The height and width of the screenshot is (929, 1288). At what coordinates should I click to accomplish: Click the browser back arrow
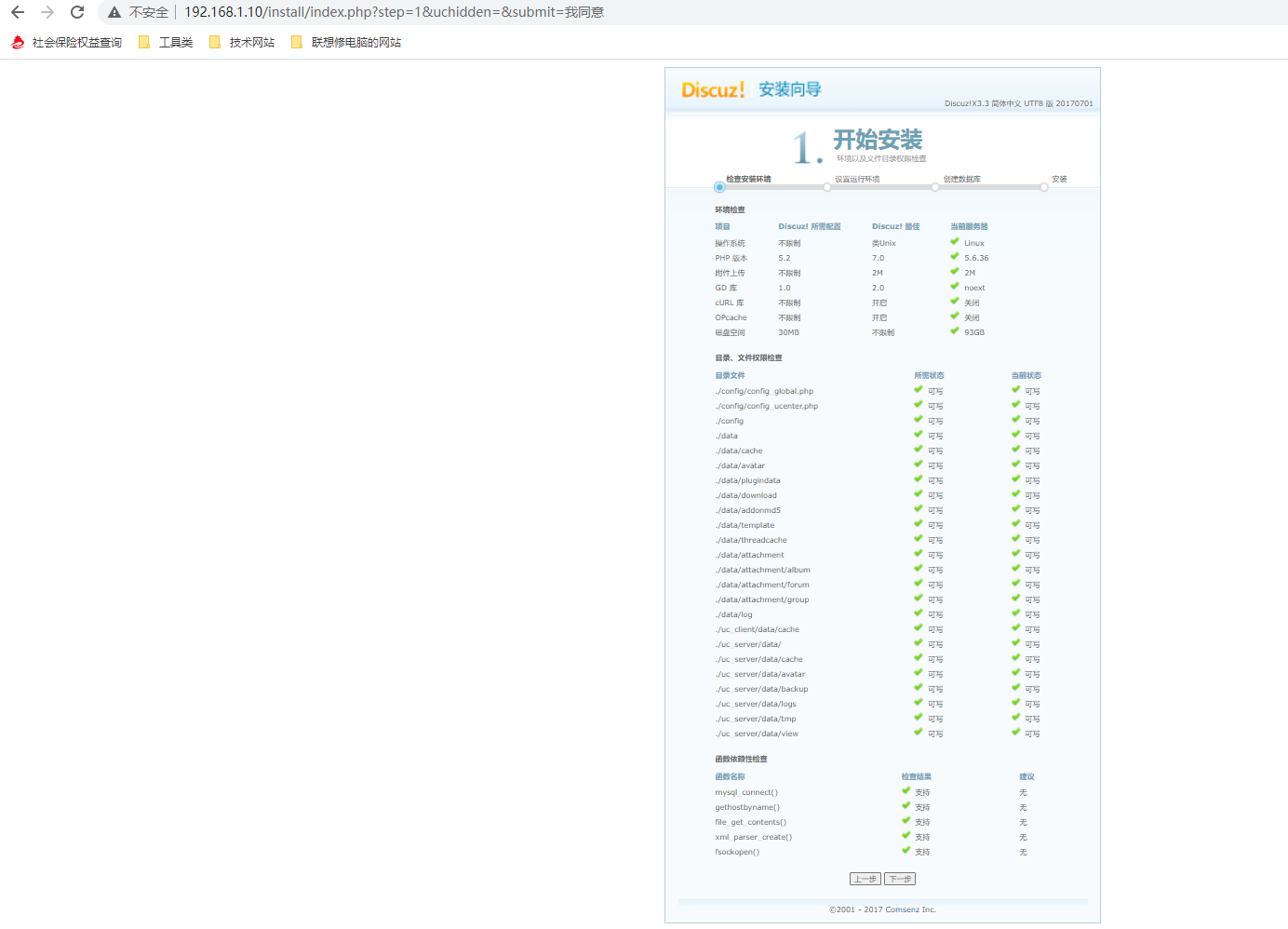point(18,12)
